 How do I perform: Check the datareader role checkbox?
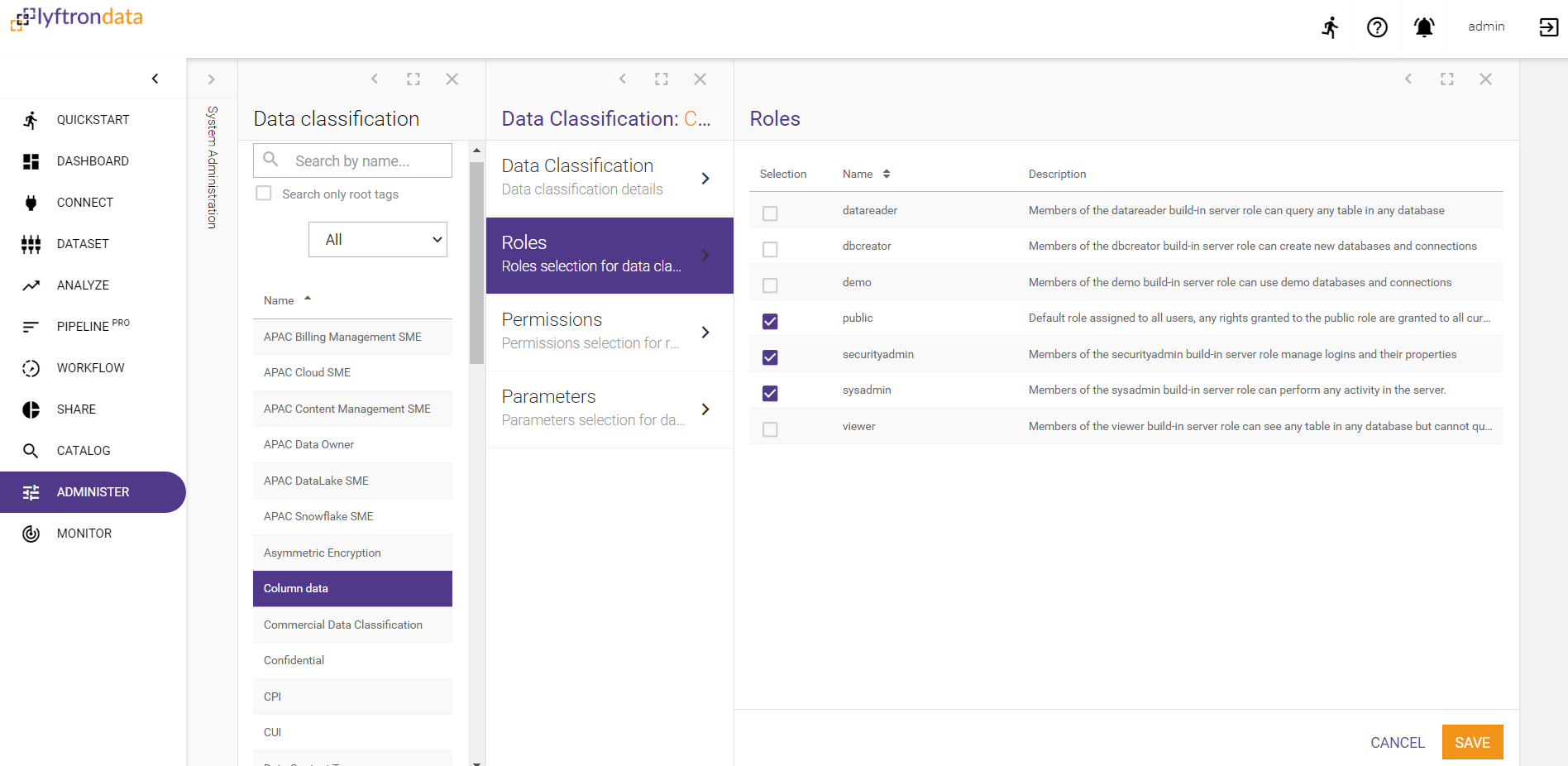tap(770, 213)
